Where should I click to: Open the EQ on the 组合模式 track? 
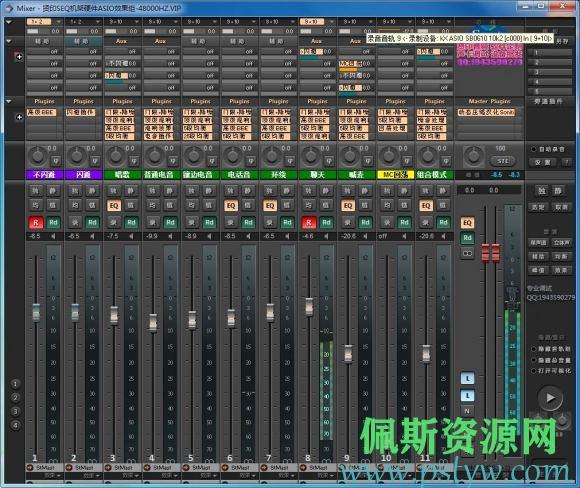coord(426,206)
